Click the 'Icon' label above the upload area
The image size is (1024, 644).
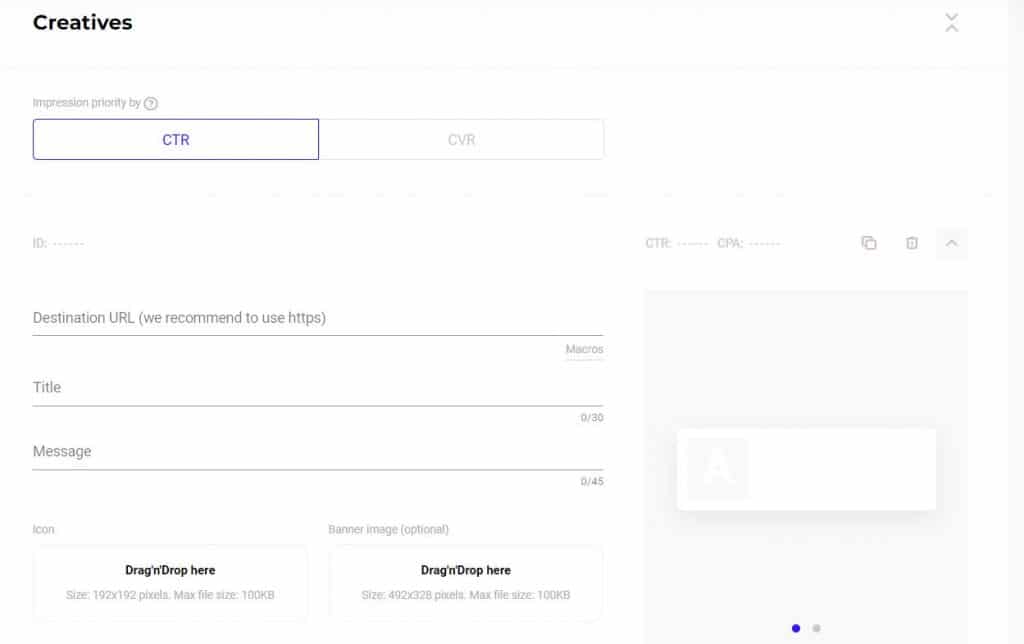tap(43, 529)
